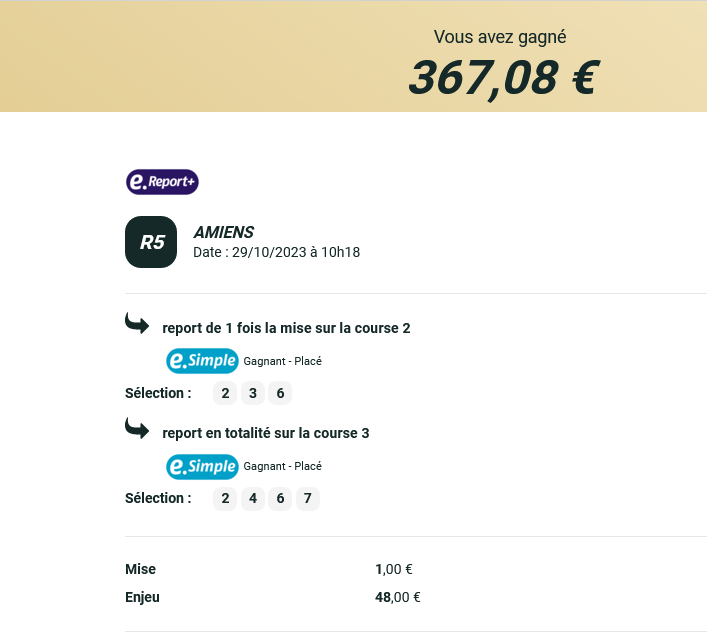Click the date 29/10/2023 à 10h18 text
This screenshot has width=707, height=632.
(x=296, y=252)
